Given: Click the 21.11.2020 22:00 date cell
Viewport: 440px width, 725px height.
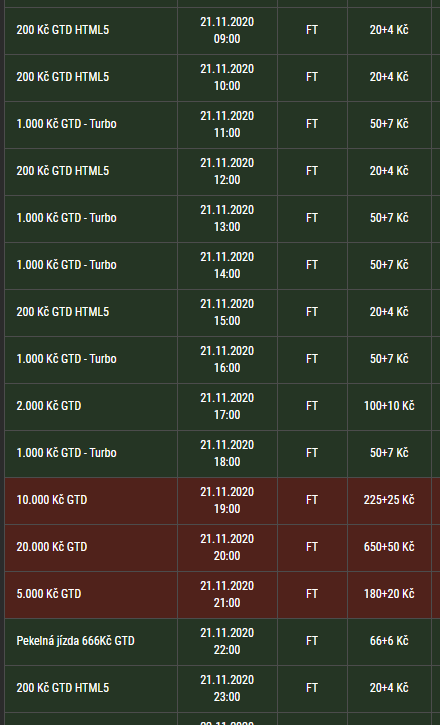Looking at the screenshot, I should point(227,641).
